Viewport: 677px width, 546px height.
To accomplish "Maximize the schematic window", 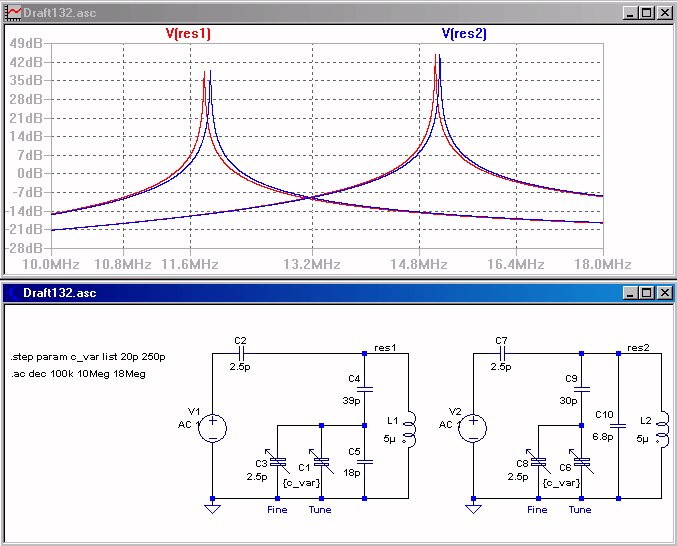I will click(646, 294).
